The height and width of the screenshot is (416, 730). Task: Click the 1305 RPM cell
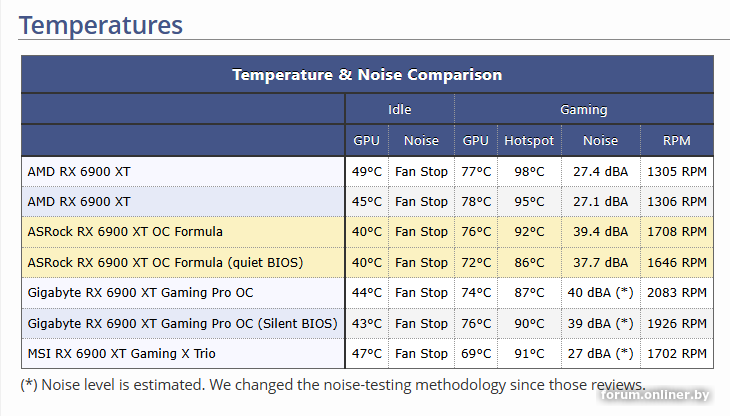tap(676, 171)
